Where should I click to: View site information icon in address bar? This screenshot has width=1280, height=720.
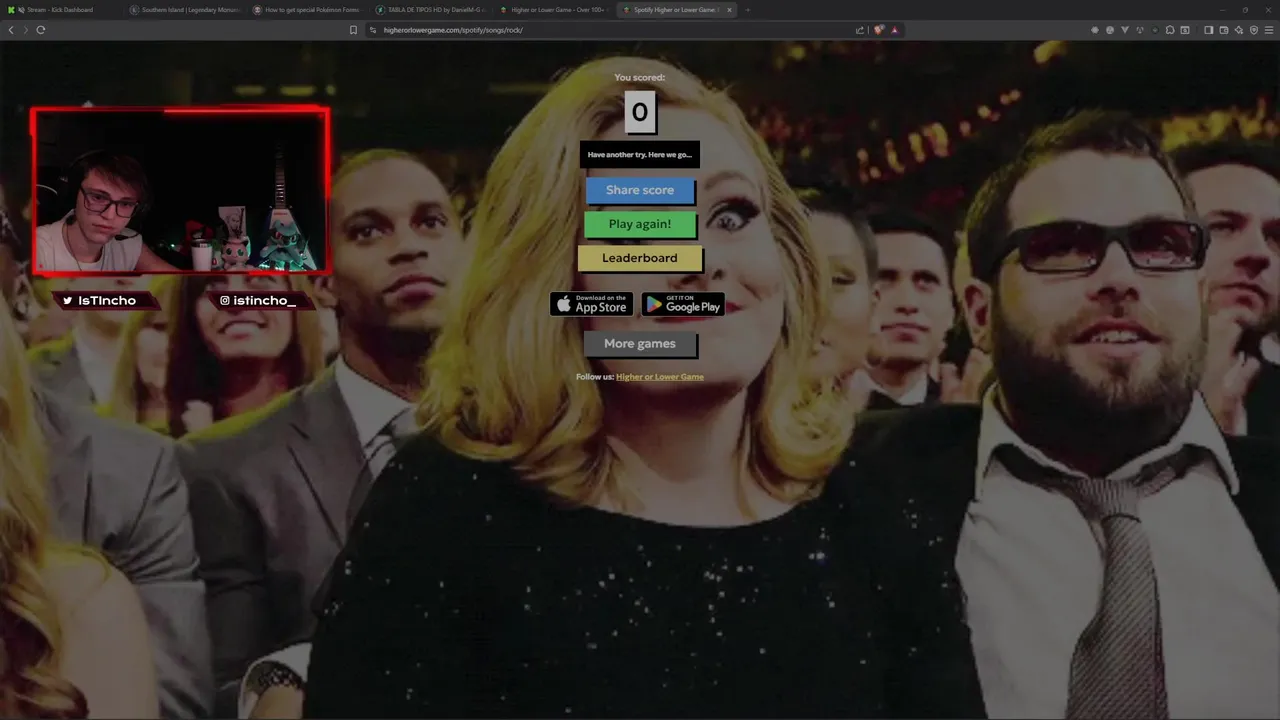click(x=373, y=30)
